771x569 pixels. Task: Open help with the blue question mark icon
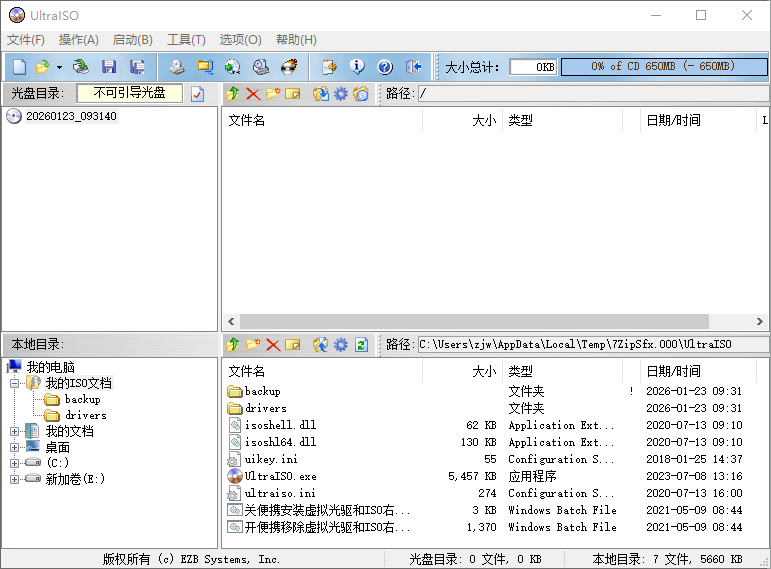tap(385, 67)
